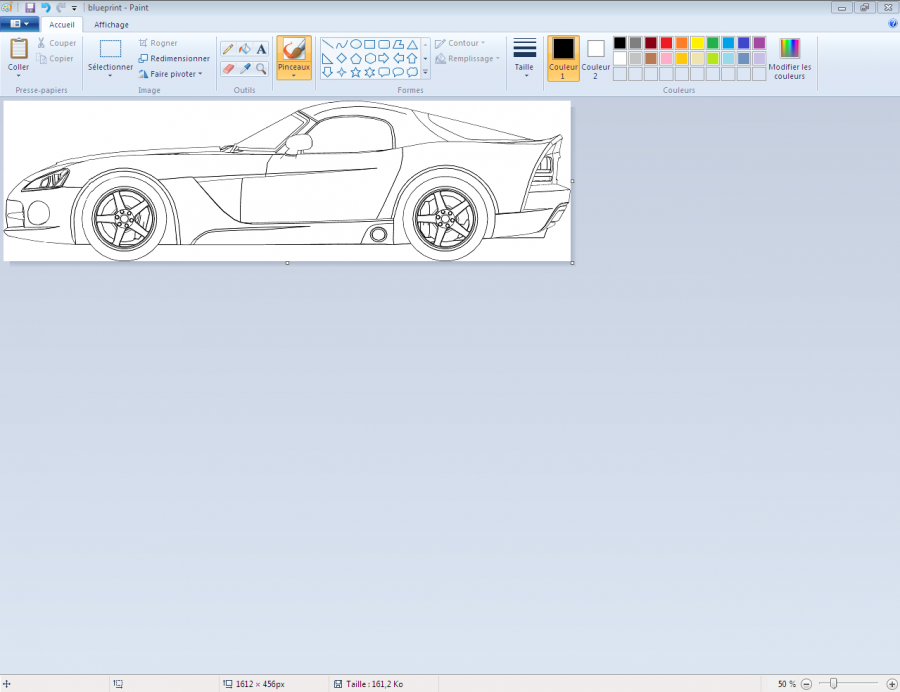
Task: Open the Faire pivoter dropdown
Action: [x=175, y=74]
